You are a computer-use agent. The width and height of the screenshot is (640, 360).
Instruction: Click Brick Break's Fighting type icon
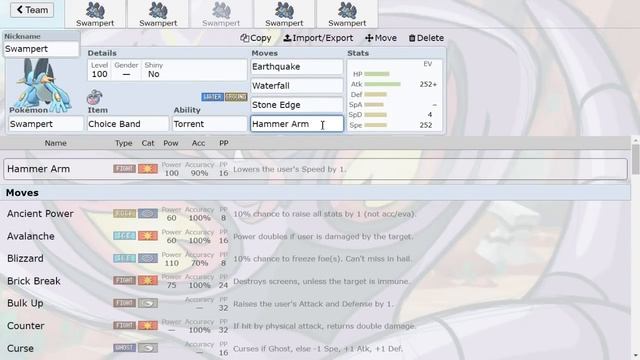pos(124,281)
